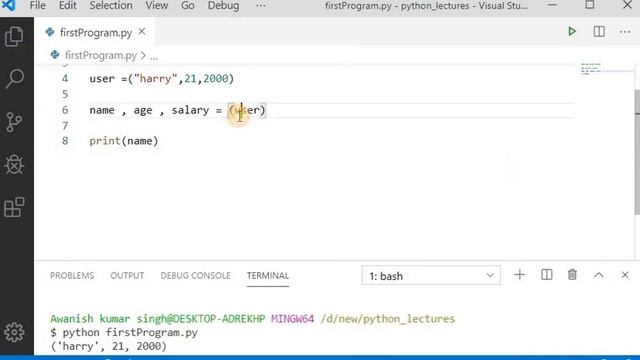Open the Manage gear settings icon
This screenshot has height=360, width=640.
pos(14,332)
